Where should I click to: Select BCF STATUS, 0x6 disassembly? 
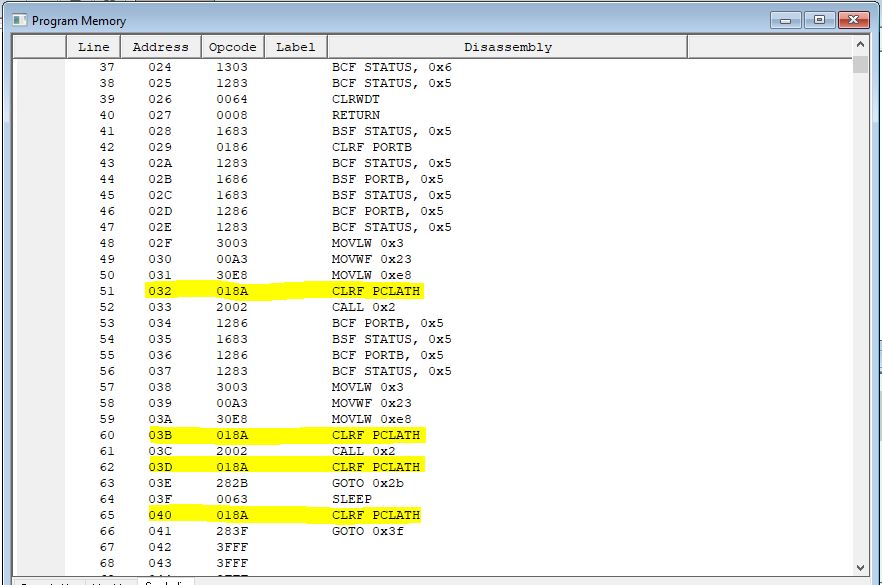[392, 67]
